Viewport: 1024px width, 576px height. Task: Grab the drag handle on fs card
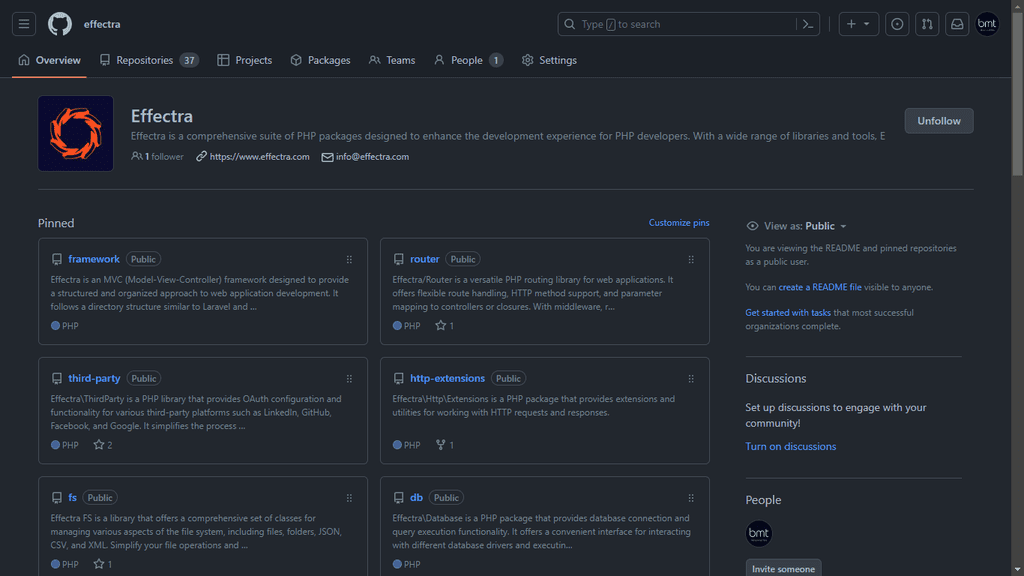click(349, 498)
